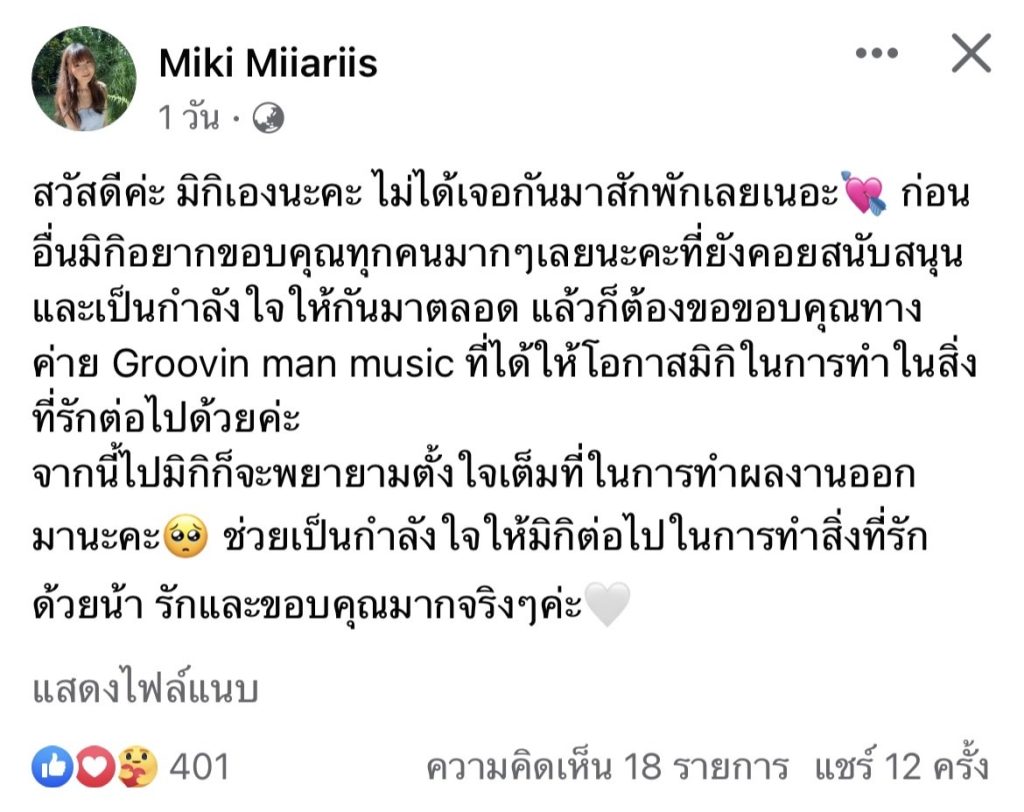The image size is (1024, 812).
Task: Click the pink heart with arrow emoji
Action: click(865, 193)
